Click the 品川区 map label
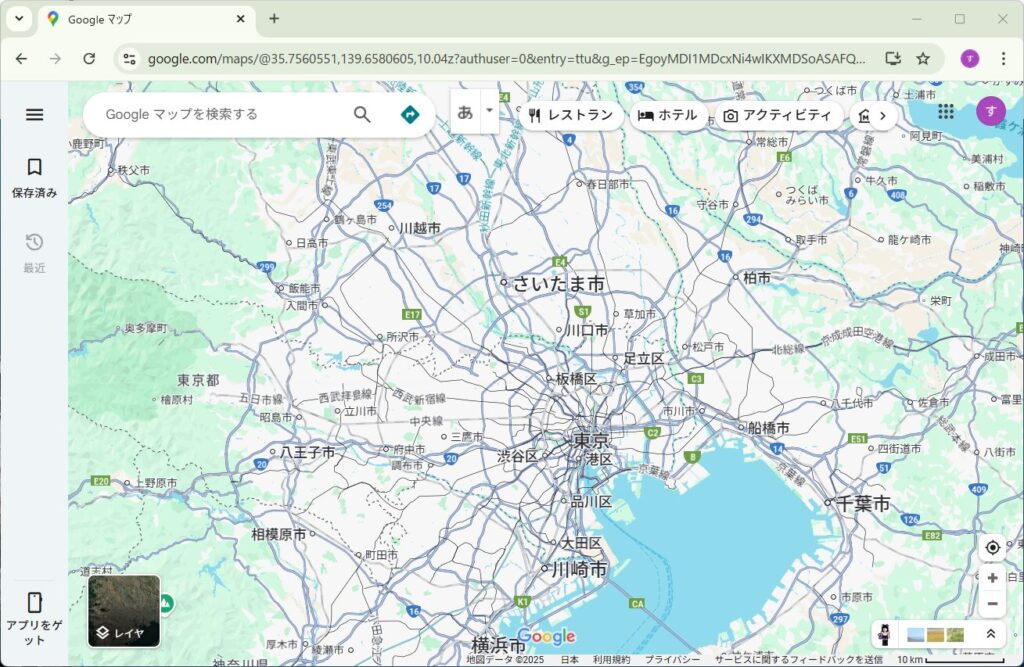 [592, 501]
